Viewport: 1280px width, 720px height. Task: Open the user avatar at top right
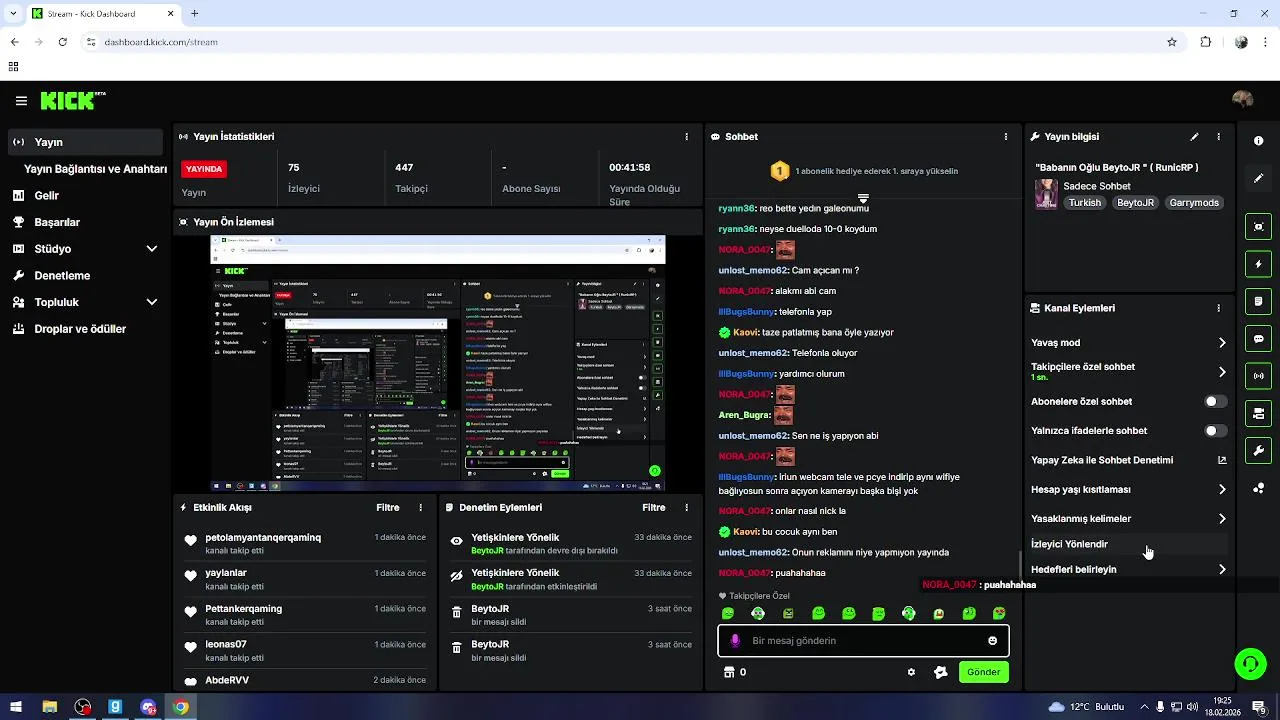[x=1243, y=100]
